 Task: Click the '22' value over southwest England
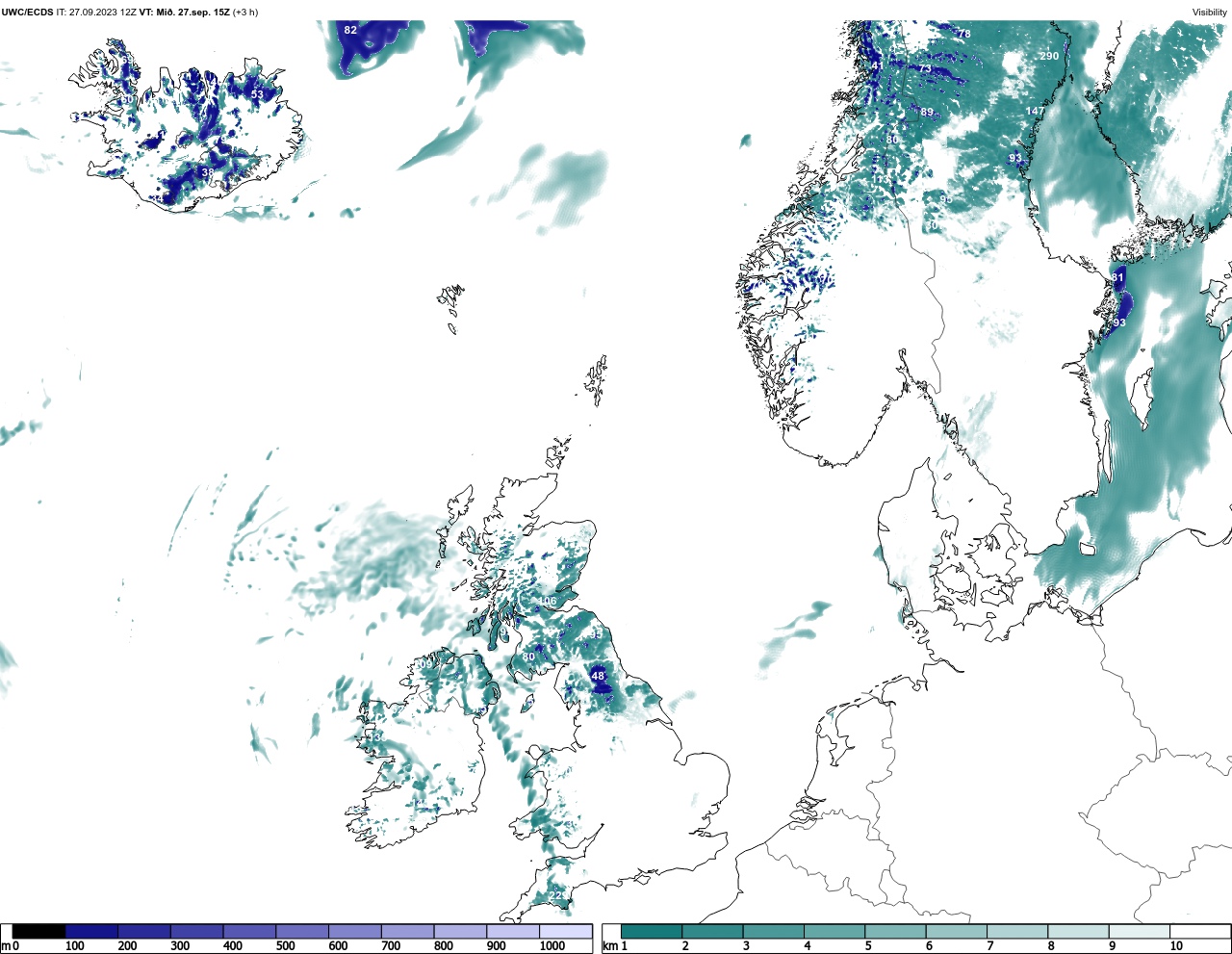click(557, 895)
